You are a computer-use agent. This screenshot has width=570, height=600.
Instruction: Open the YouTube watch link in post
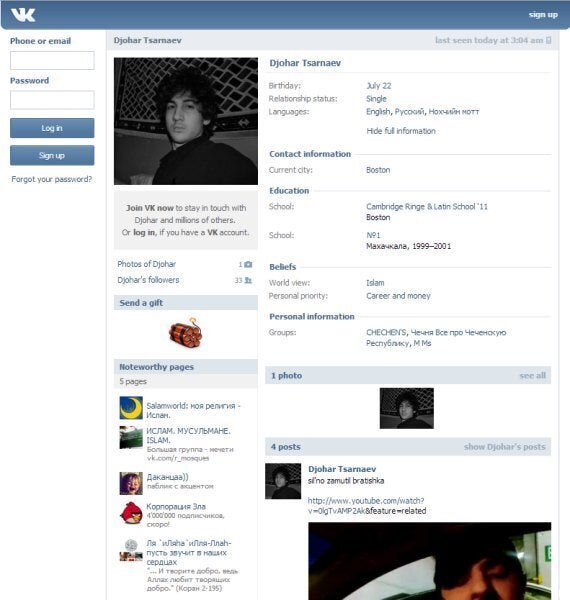(366, 506)
